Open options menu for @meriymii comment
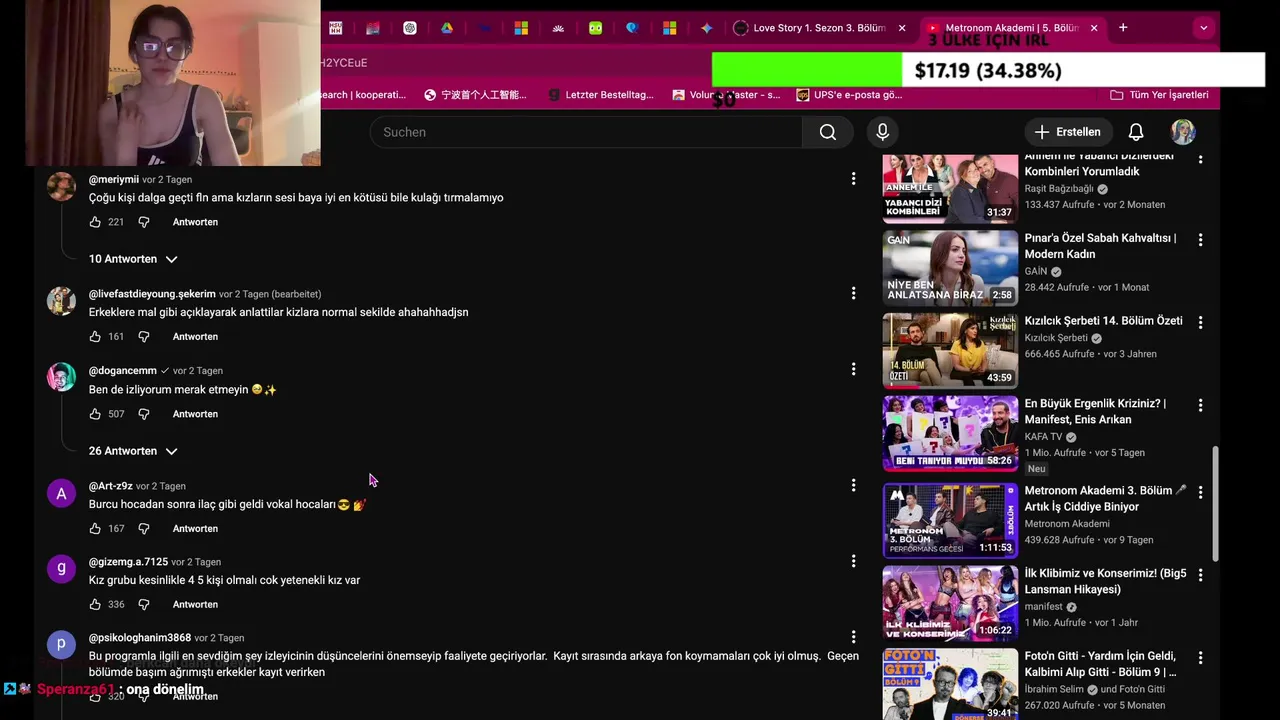Image resolution: width=1280 pixels, height=720 pixels. 853,179
